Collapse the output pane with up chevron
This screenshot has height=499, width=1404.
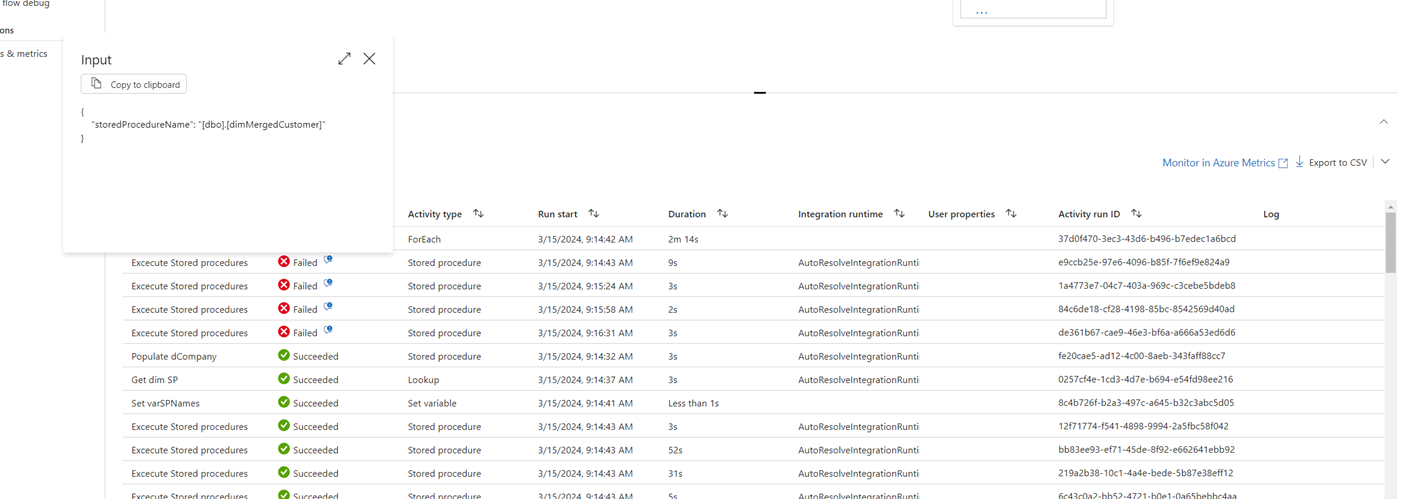(x=1383, y=122)
